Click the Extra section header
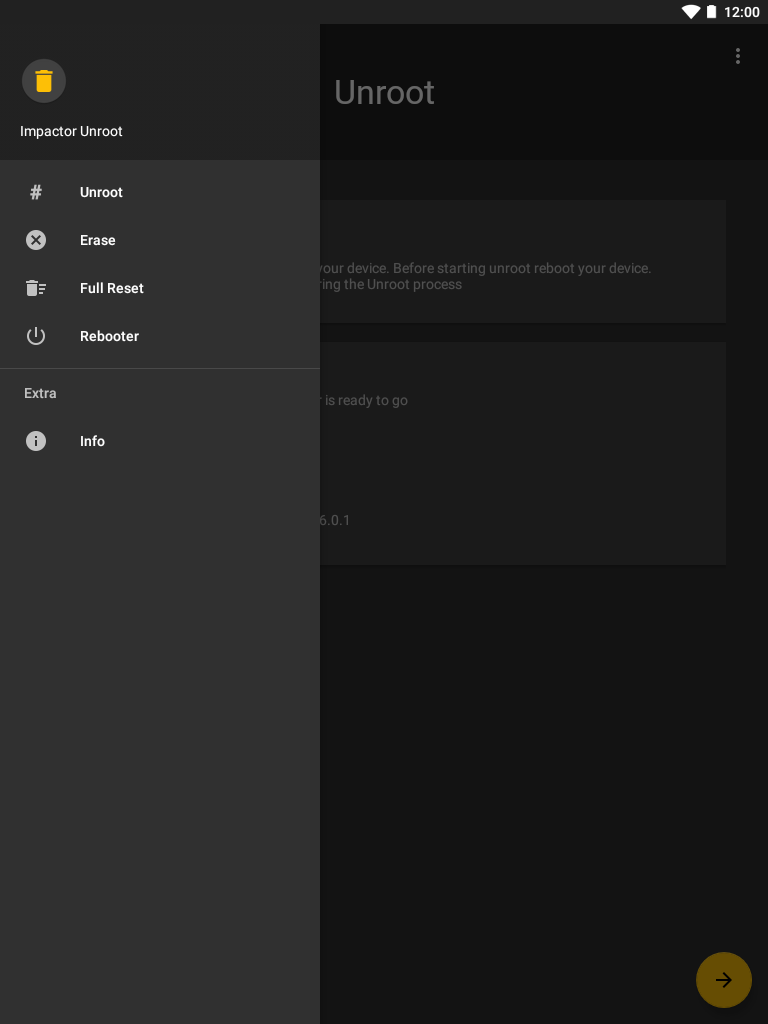Screen dimensions: 768x1024 pos(40,393)
